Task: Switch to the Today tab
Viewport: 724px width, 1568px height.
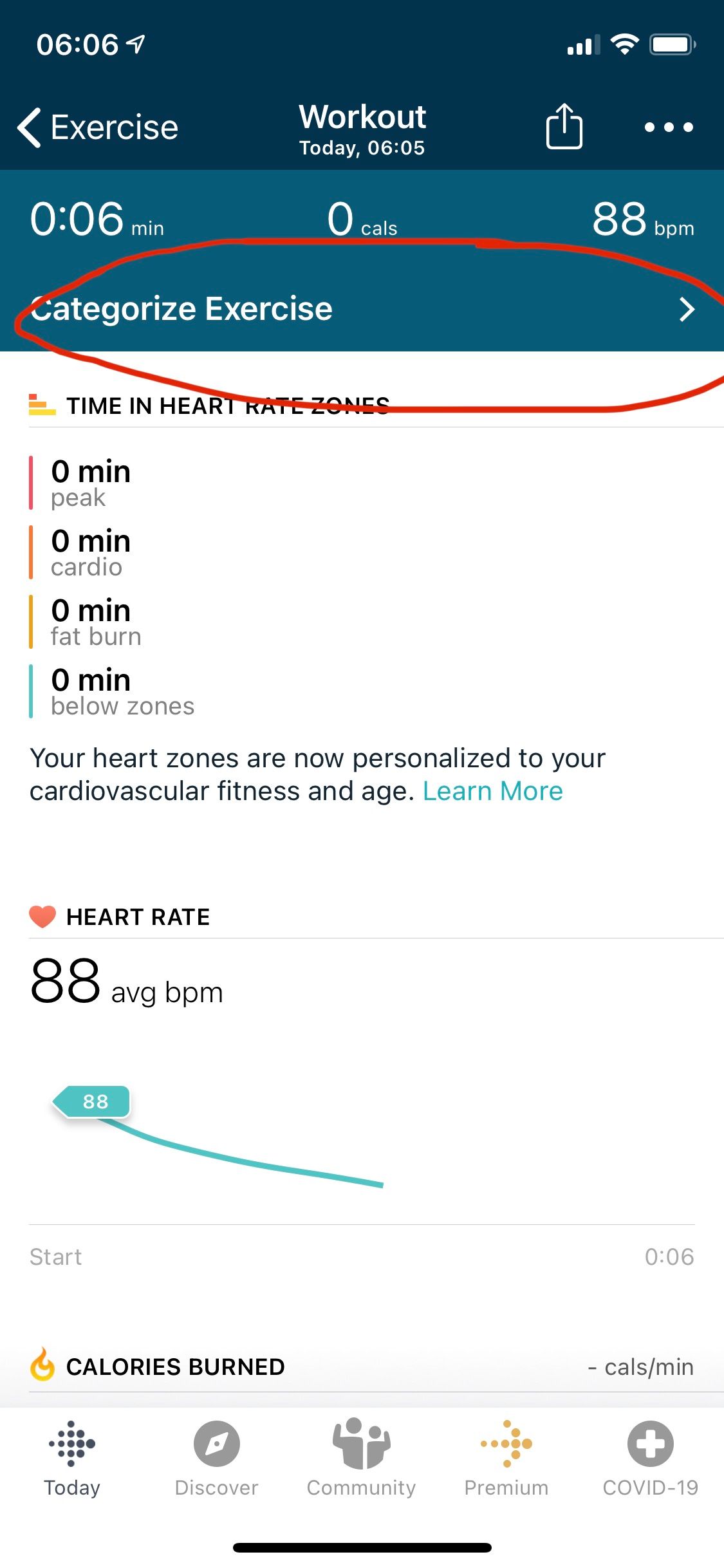Action: (x=72, y=1459)
